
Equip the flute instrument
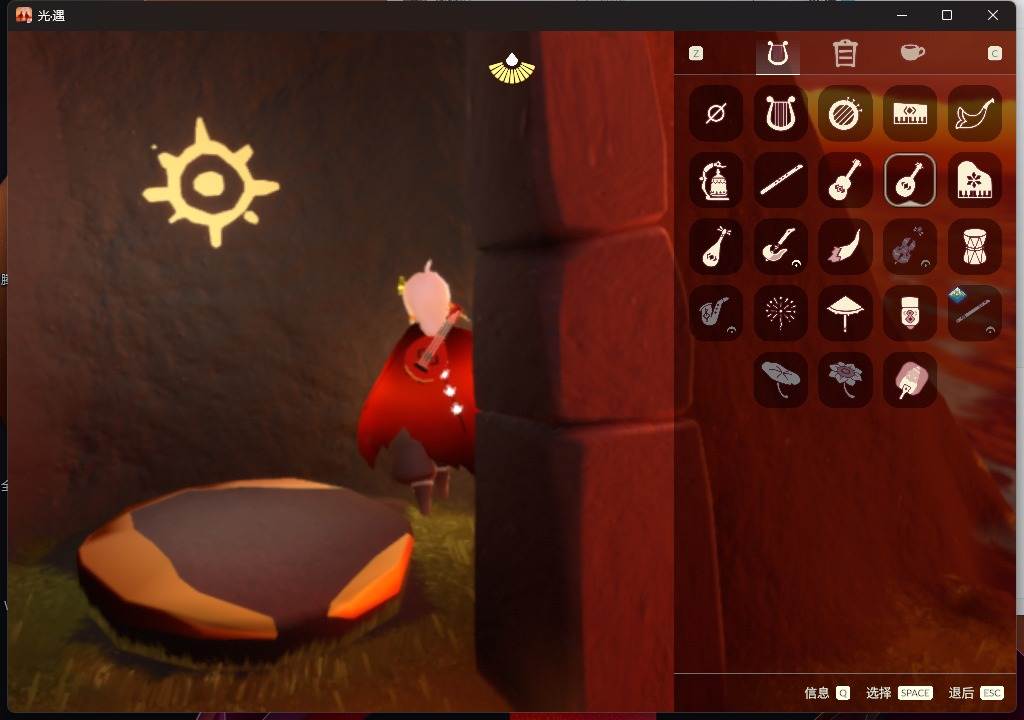[780, 180]
